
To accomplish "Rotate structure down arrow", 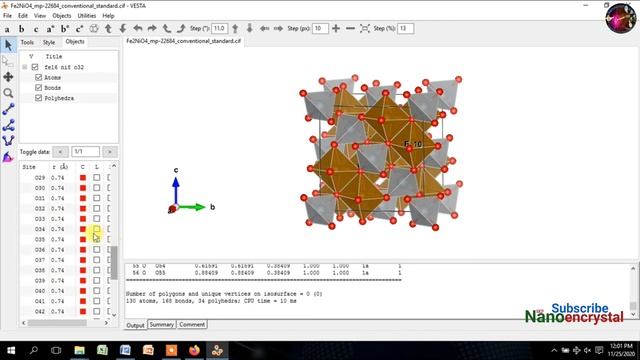I will point(123,29).
